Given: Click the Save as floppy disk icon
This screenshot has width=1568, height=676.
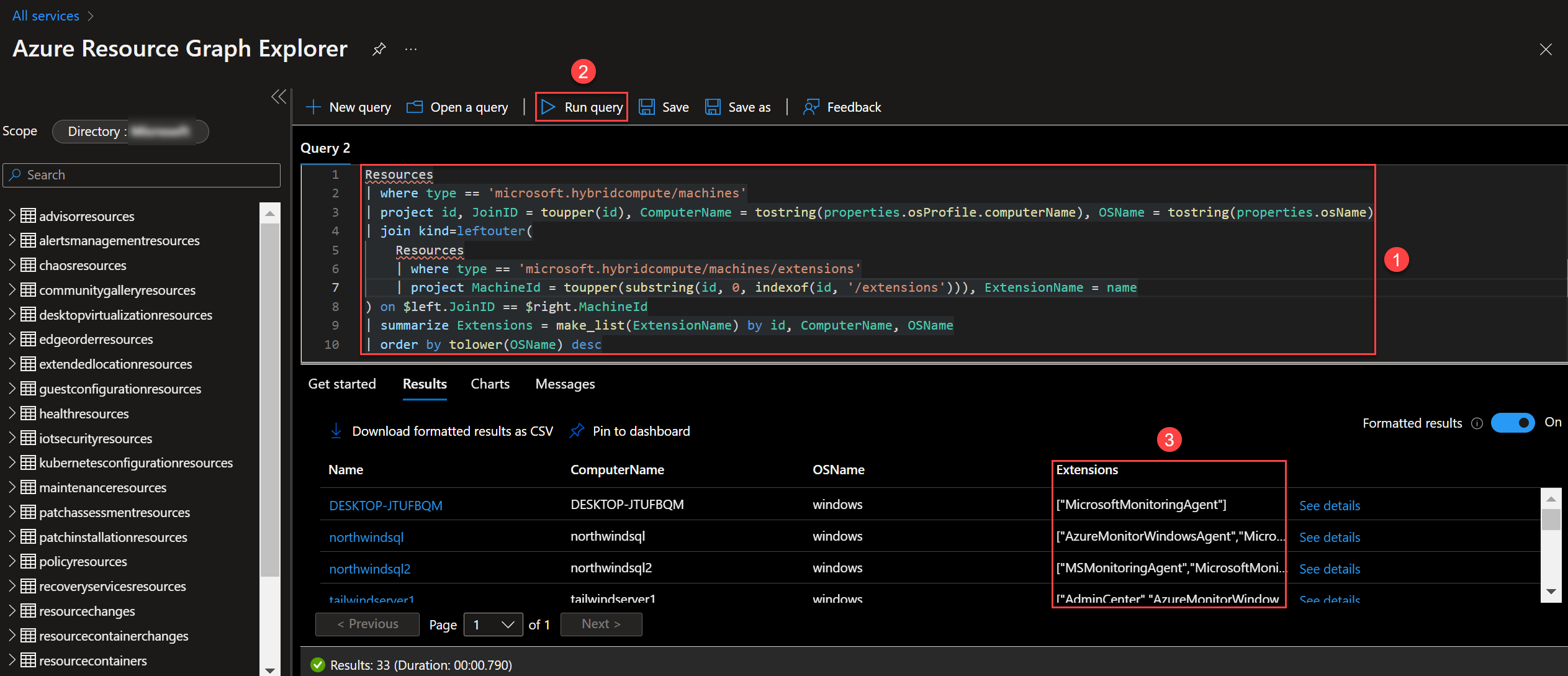Looking at the screenshot, I should 713,107.
